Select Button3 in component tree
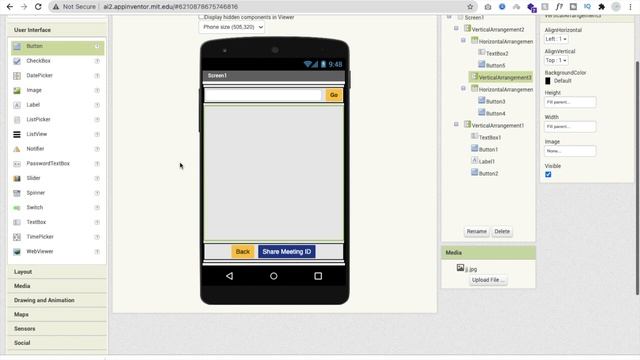The width and height of the screenshot is (640, 360). (496, 101)
